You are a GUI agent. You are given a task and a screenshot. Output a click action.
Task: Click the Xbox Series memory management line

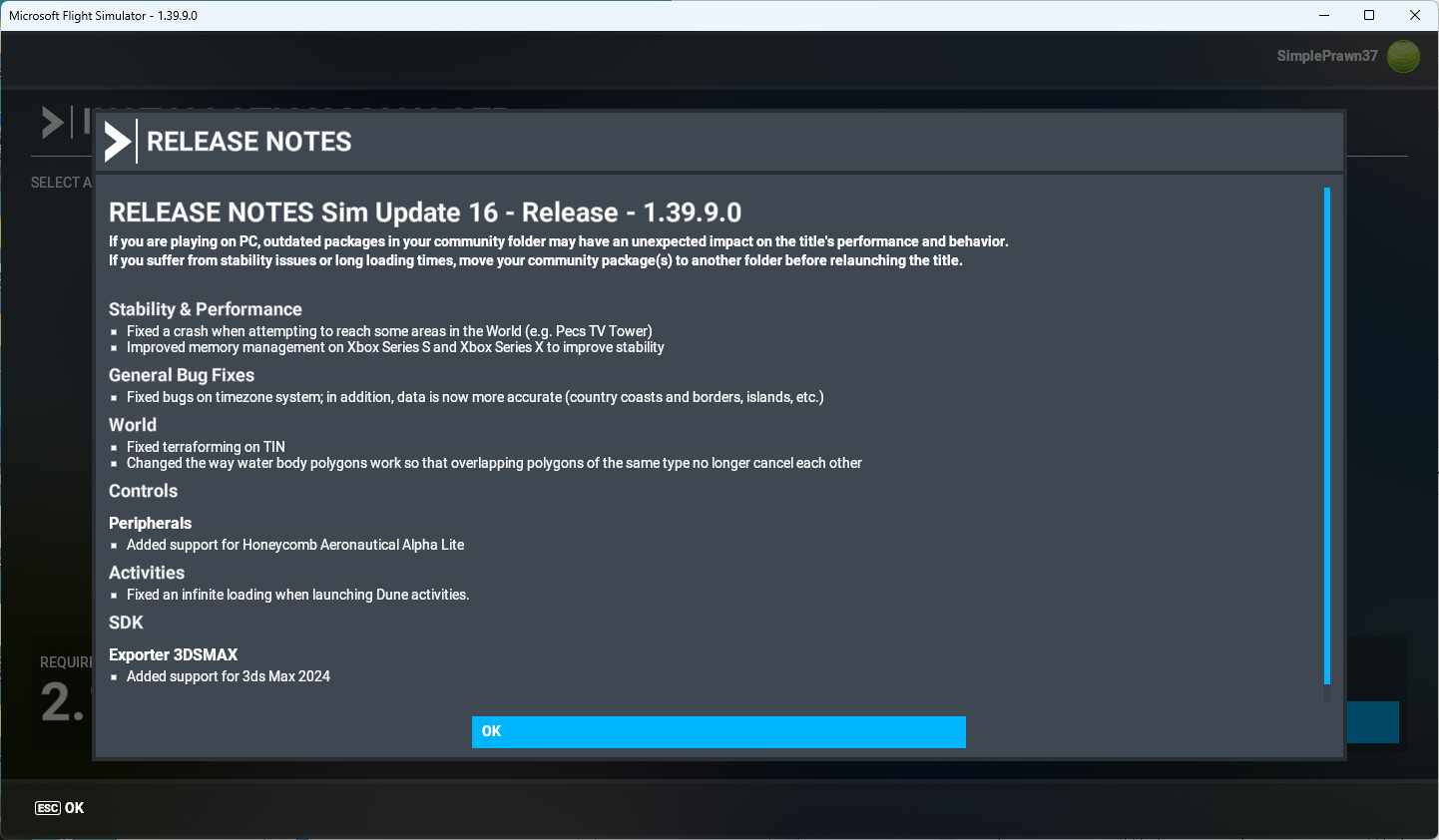click(395, 347)
